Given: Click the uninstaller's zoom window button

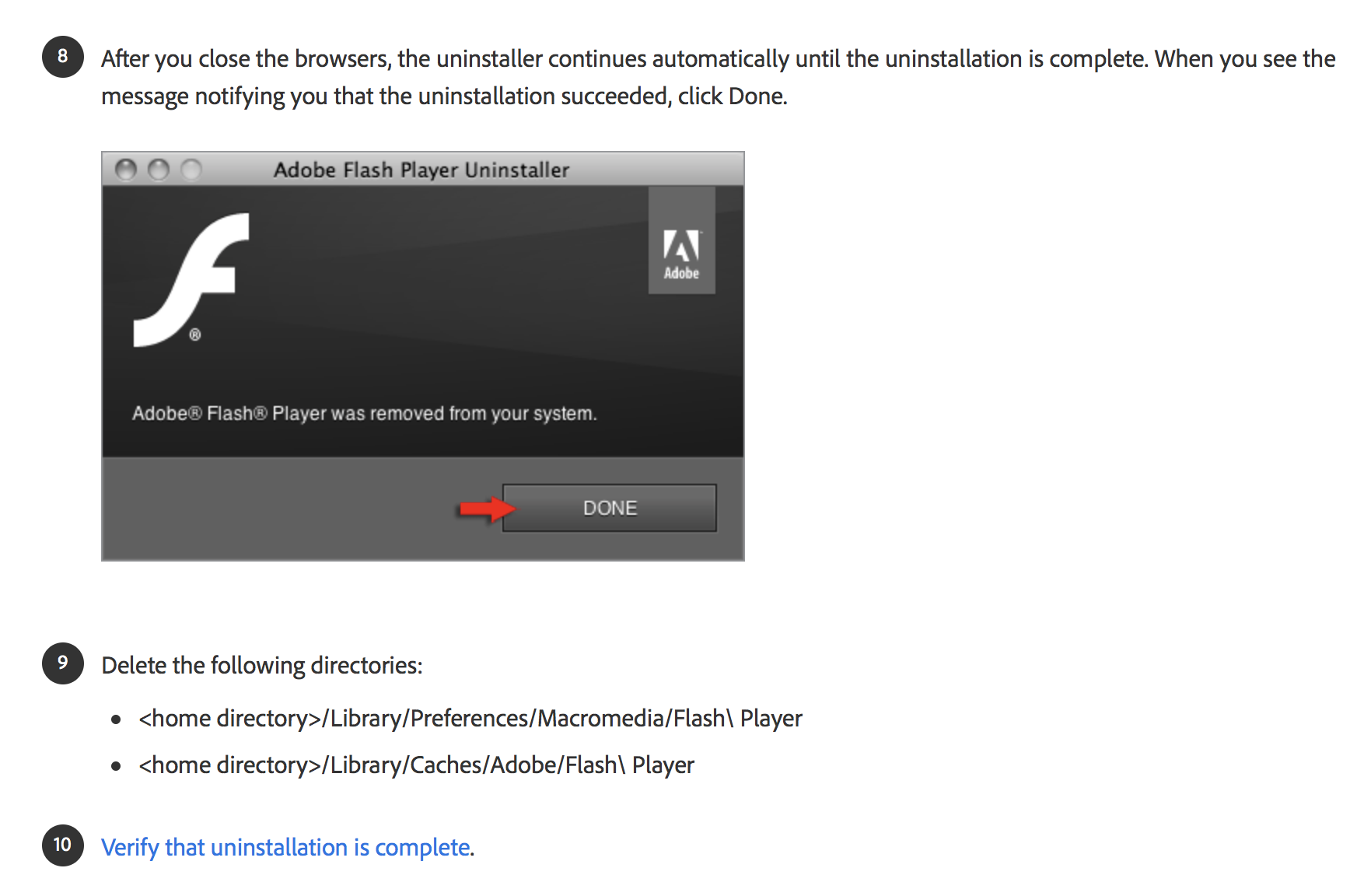Looking at the screenshot, I should point(191,170).
